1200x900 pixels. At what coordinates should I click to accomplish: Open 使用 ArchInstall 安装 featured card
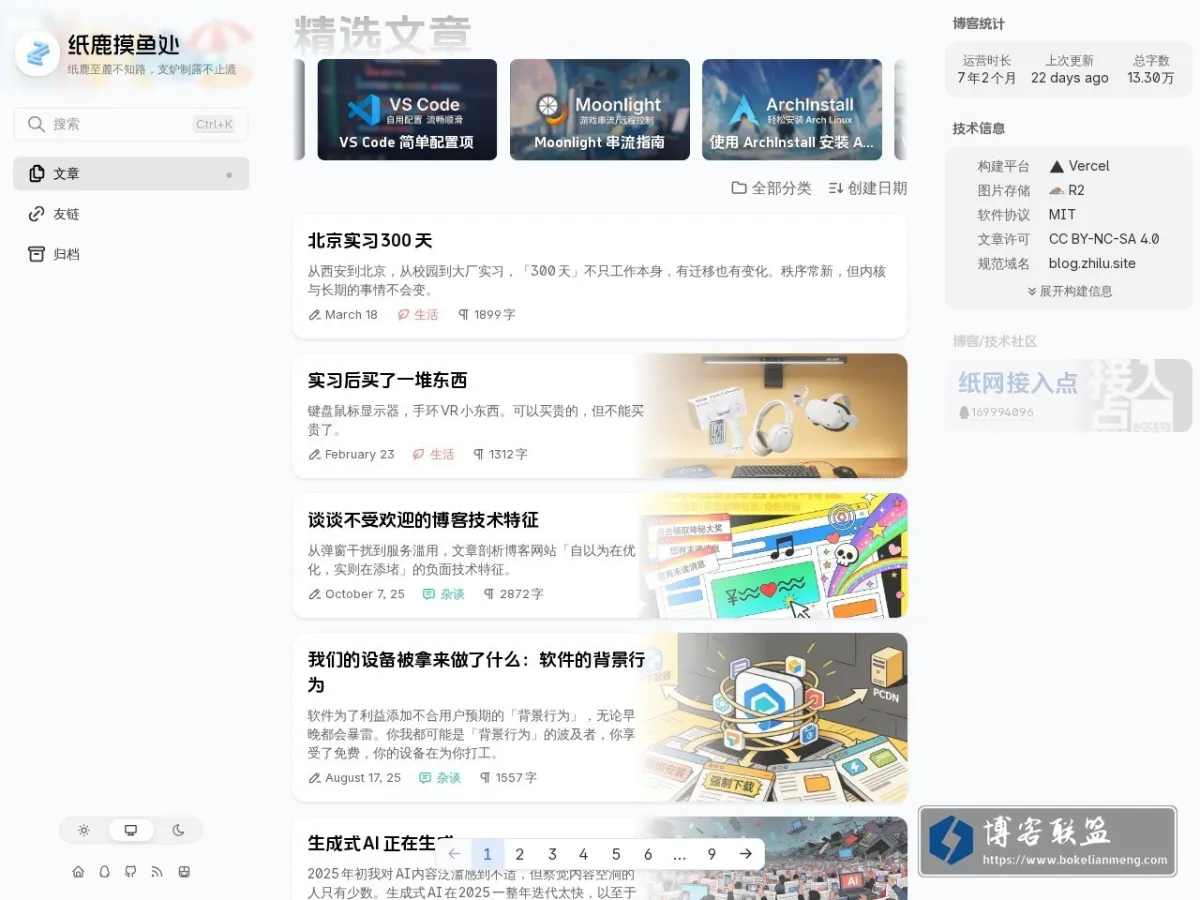tap(792, 110)
